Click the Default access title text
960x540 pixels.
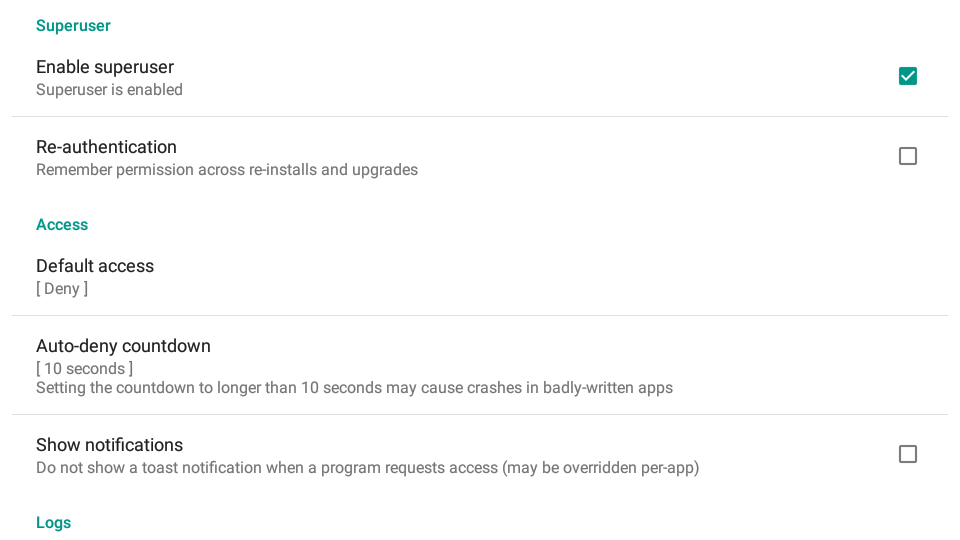[x=95, y=266]
